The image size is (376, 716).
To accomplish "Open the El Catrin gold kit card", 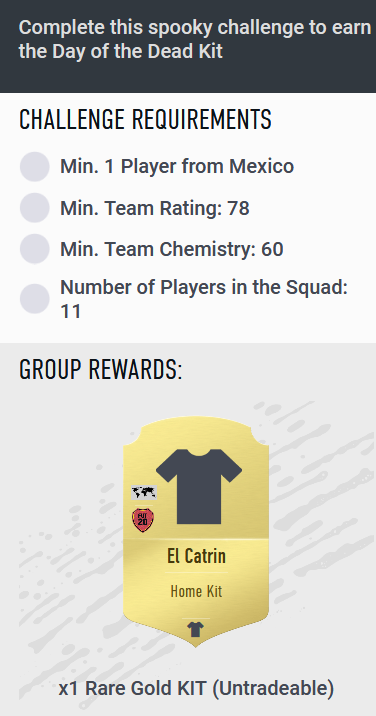I will tap(196, 532).
